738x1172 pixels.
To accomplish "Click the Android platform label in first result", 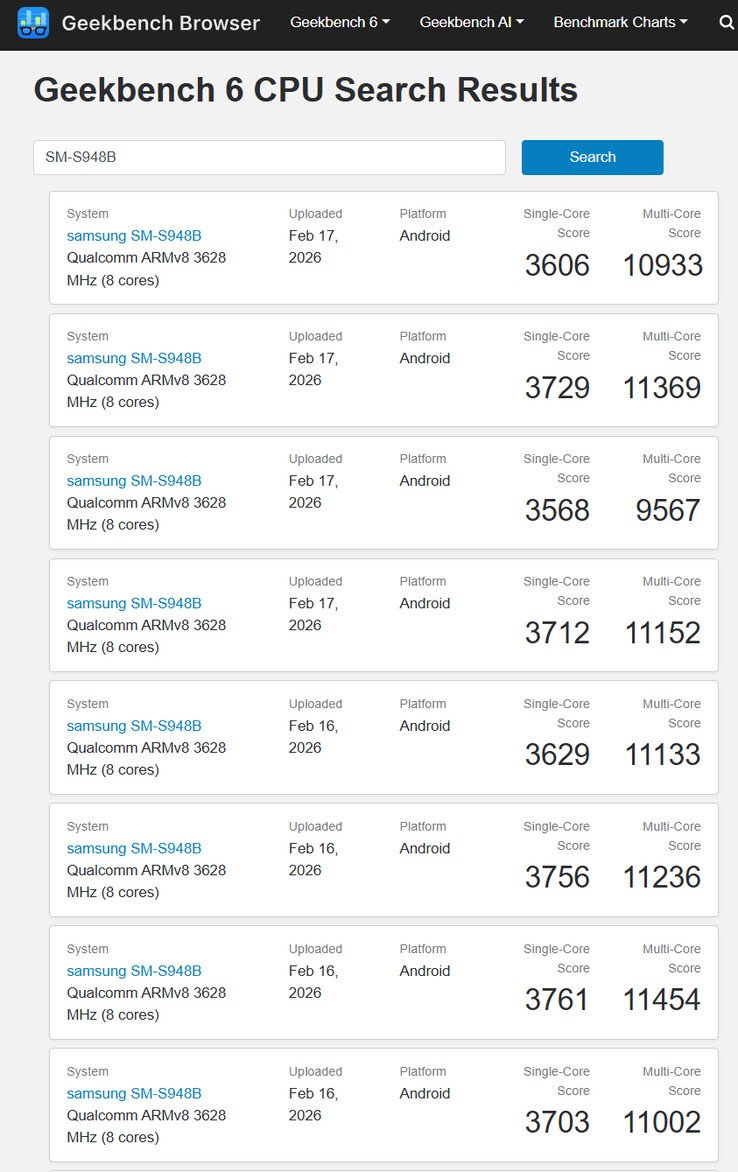I will [x=424, y=236].
